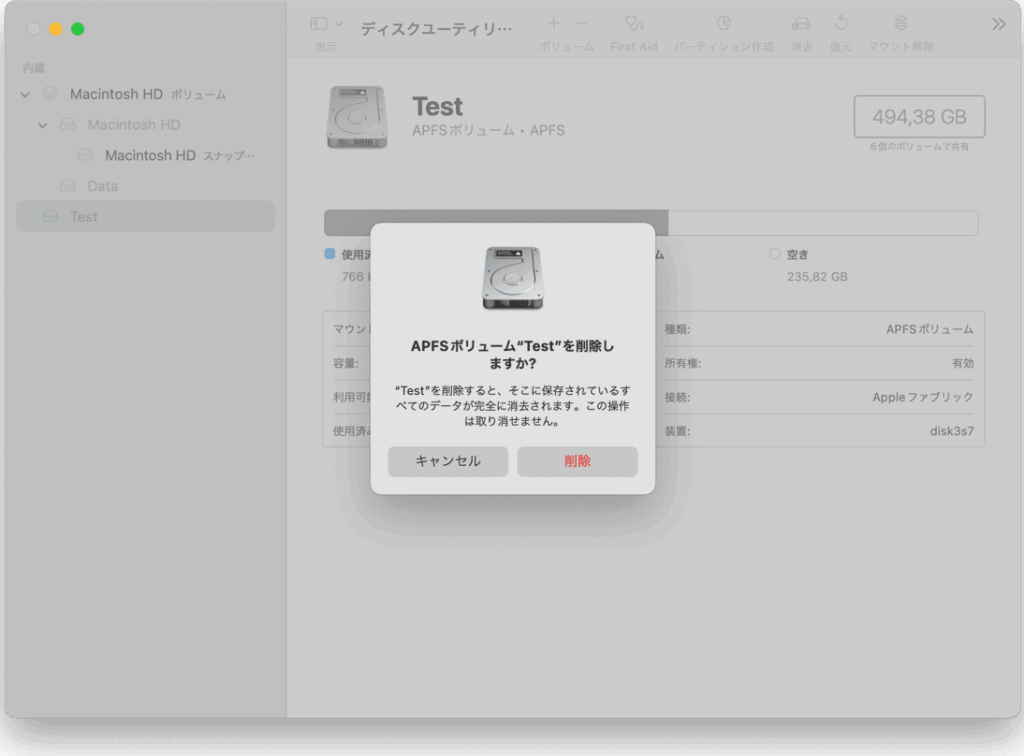Collapse the nested Macintosh HD container

tap(43, 125)
